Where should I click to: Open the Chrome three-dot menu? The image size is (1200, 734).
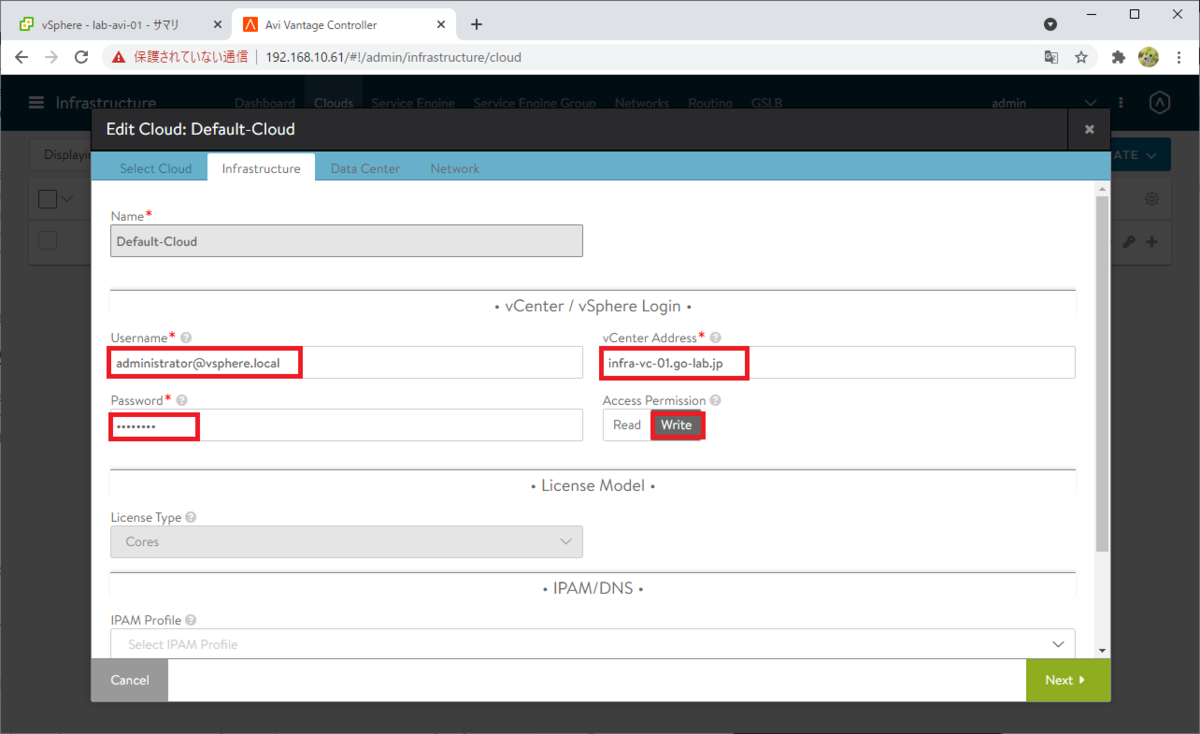tap(1179, 57)
